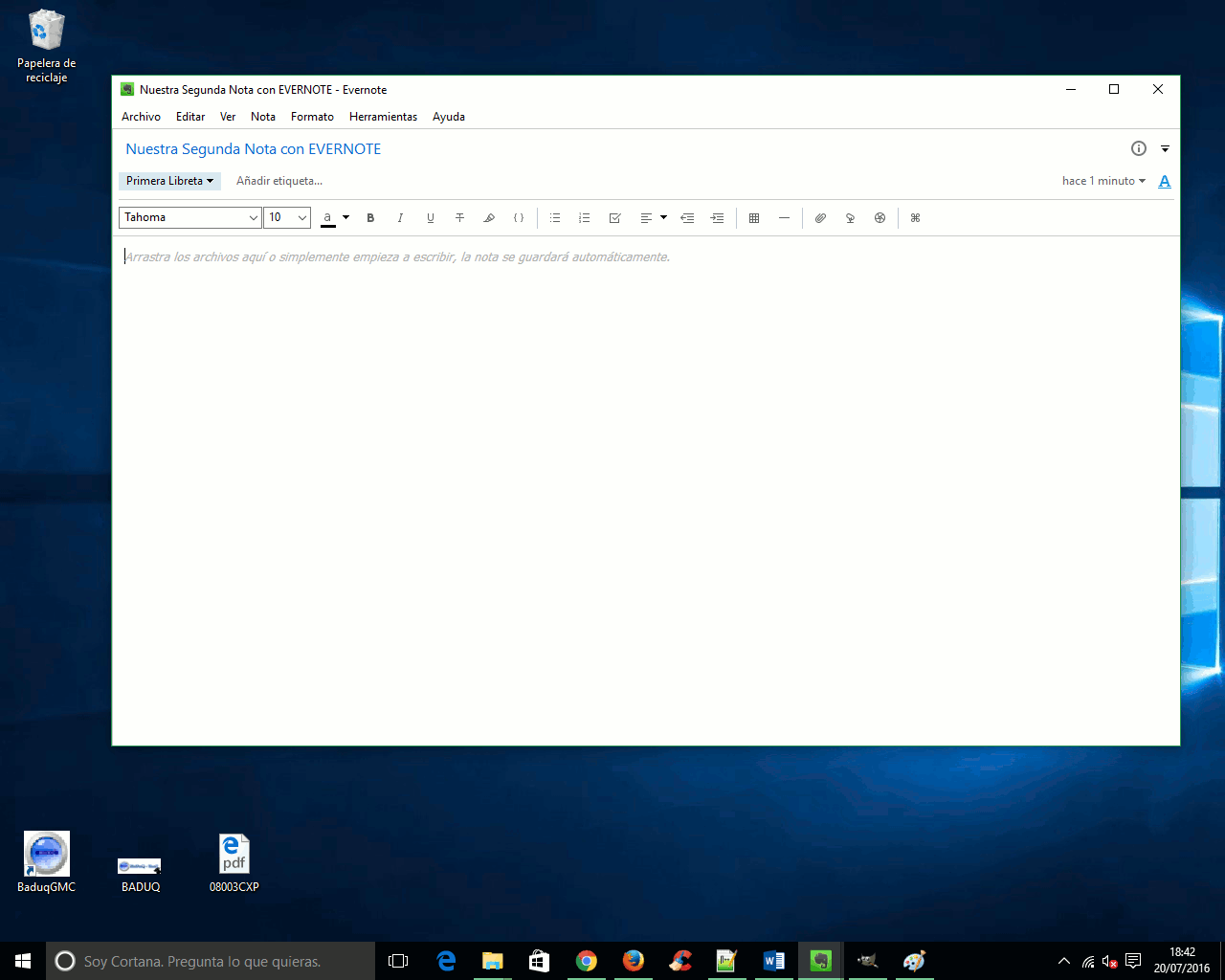The image size is (1225, 980).
Task: Insert a checkbox to-do item
Action: (x=615, y=218)
